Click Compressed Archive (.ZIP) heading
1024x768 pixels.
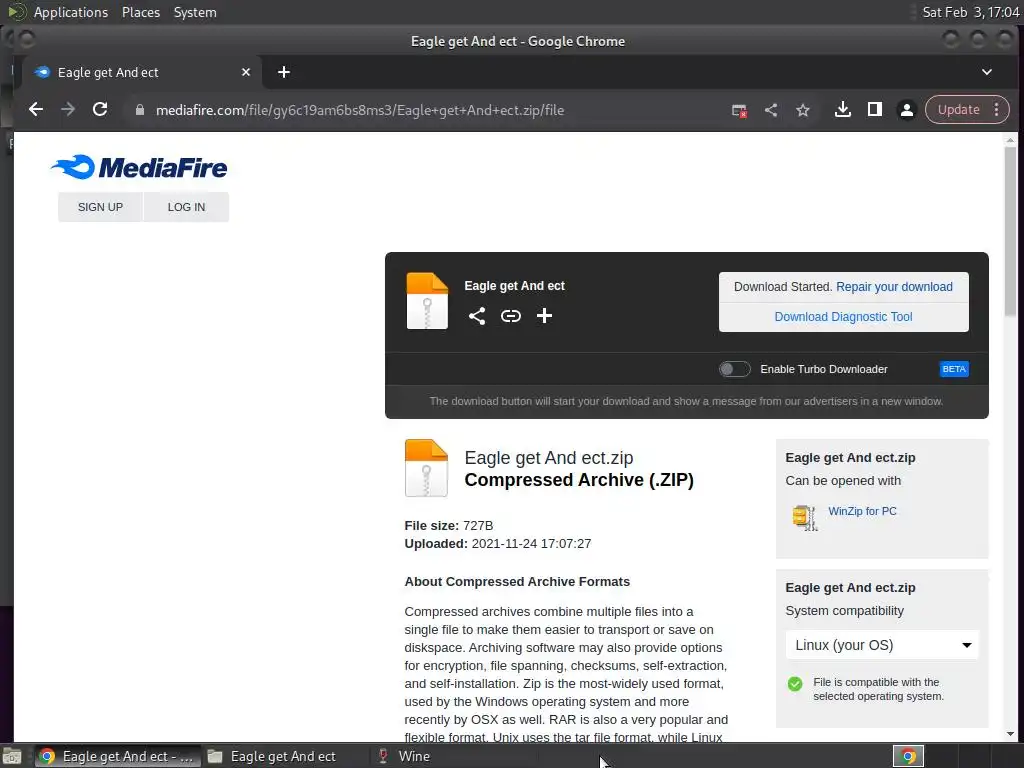pyautogui.click(x=579, y=480)
